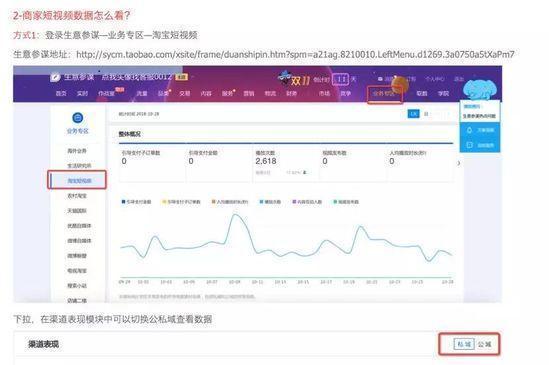549x365 pixels.
Task: Expand more metrics with right chevron arrow
Action: pyautogui.click(x=459, y=163)
